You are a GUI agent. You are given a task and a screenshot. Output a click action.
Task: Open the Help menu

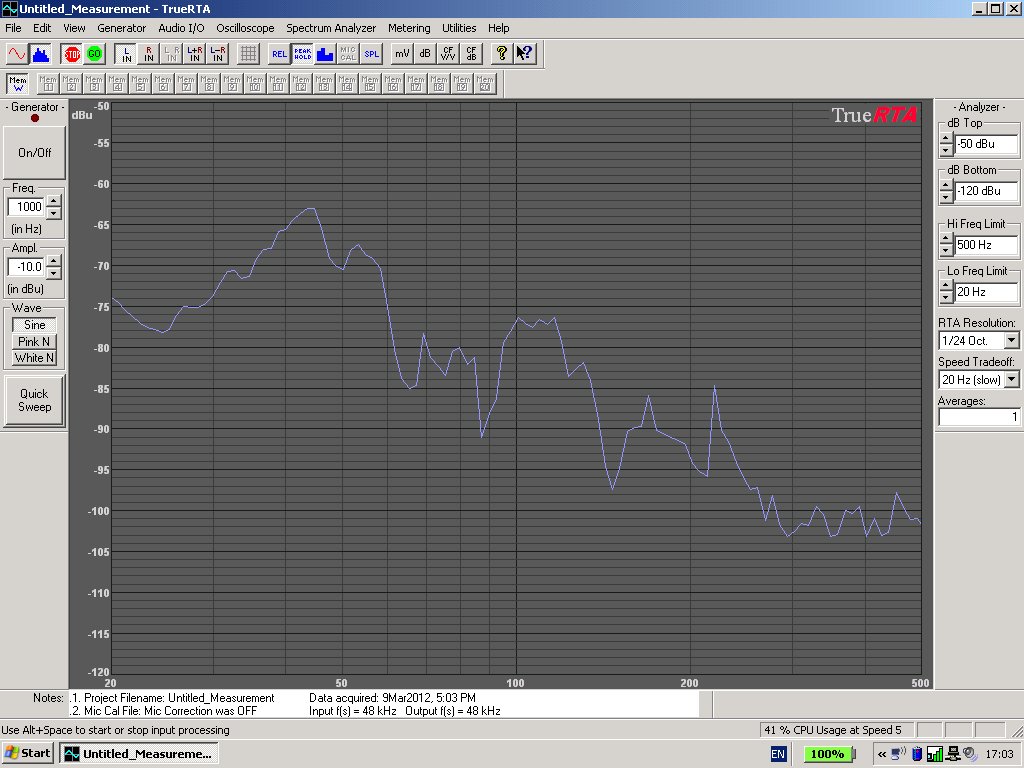click(498, 28)
